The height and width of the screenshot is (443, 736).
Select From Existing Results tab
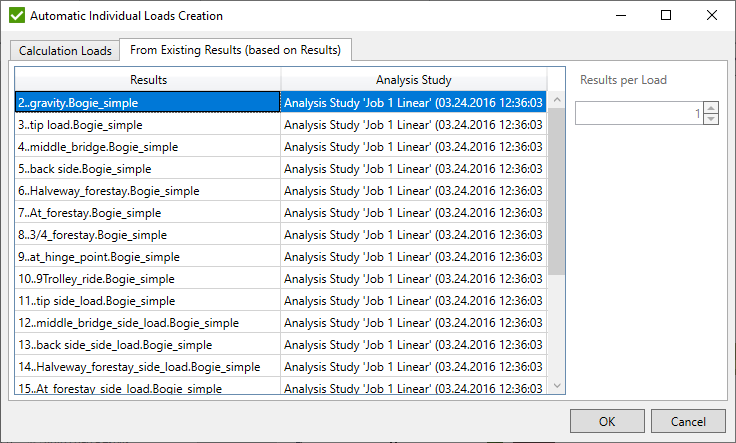point(236,50)
